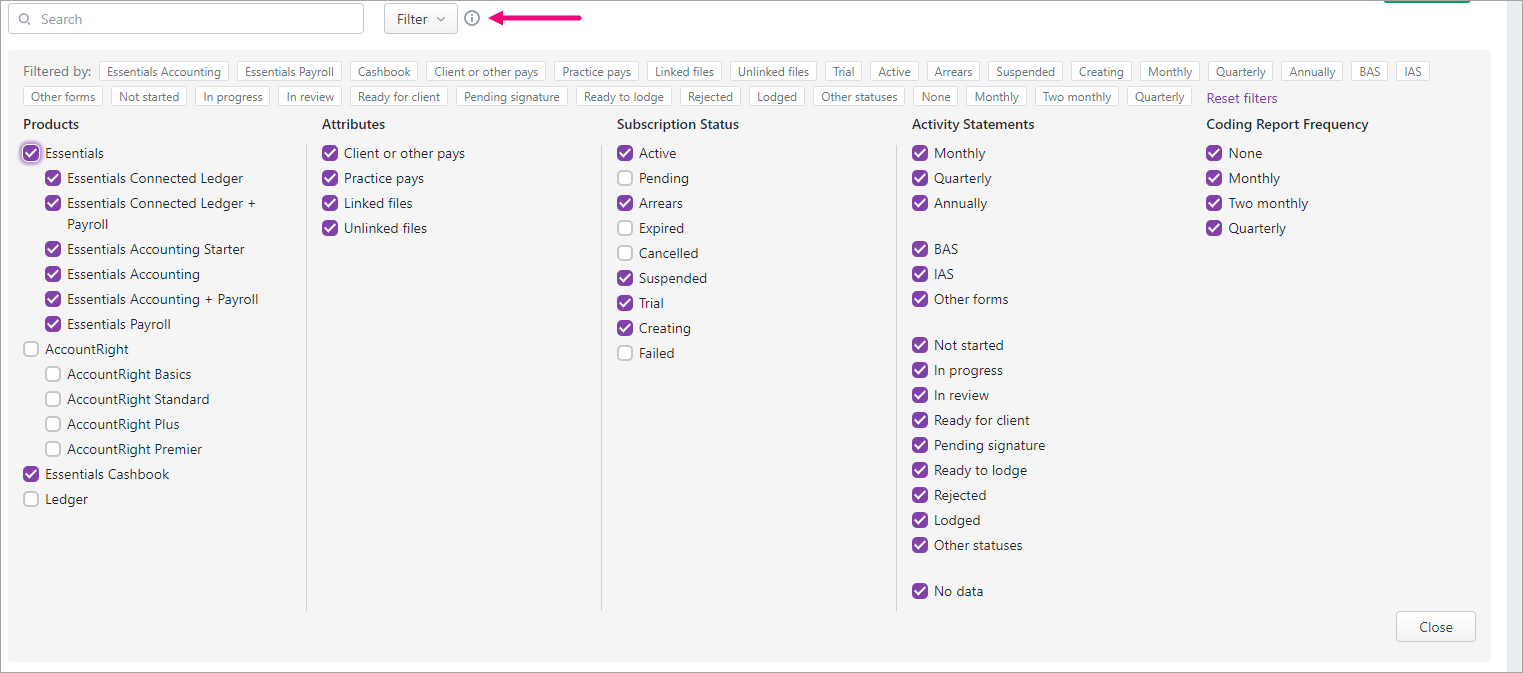
Task: Click the Essentials Accounting filter tag
Action: [164, 72]
